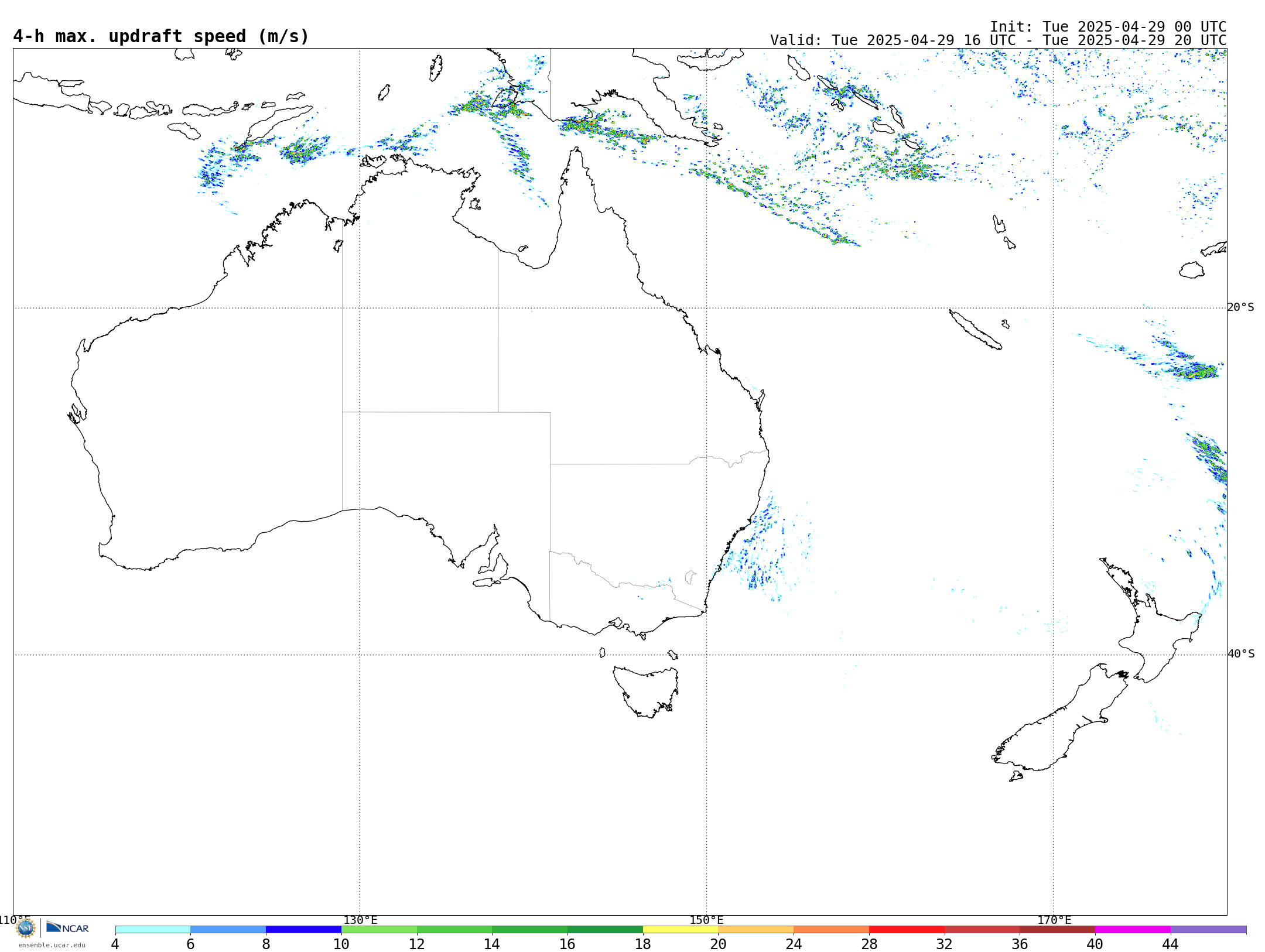Open the ensemble.ucar.edu text link
Image resolution: width=1265 pixels, height=952 pixels.
pos(52,945)
